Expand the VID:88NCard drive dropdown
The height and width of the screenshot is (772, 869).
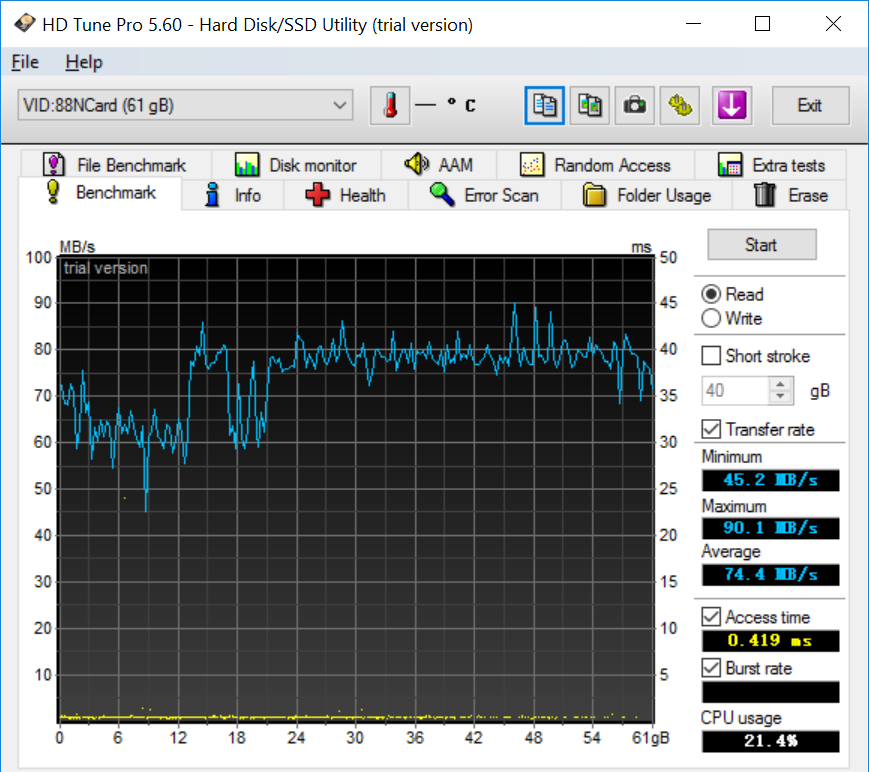[340, 105]
